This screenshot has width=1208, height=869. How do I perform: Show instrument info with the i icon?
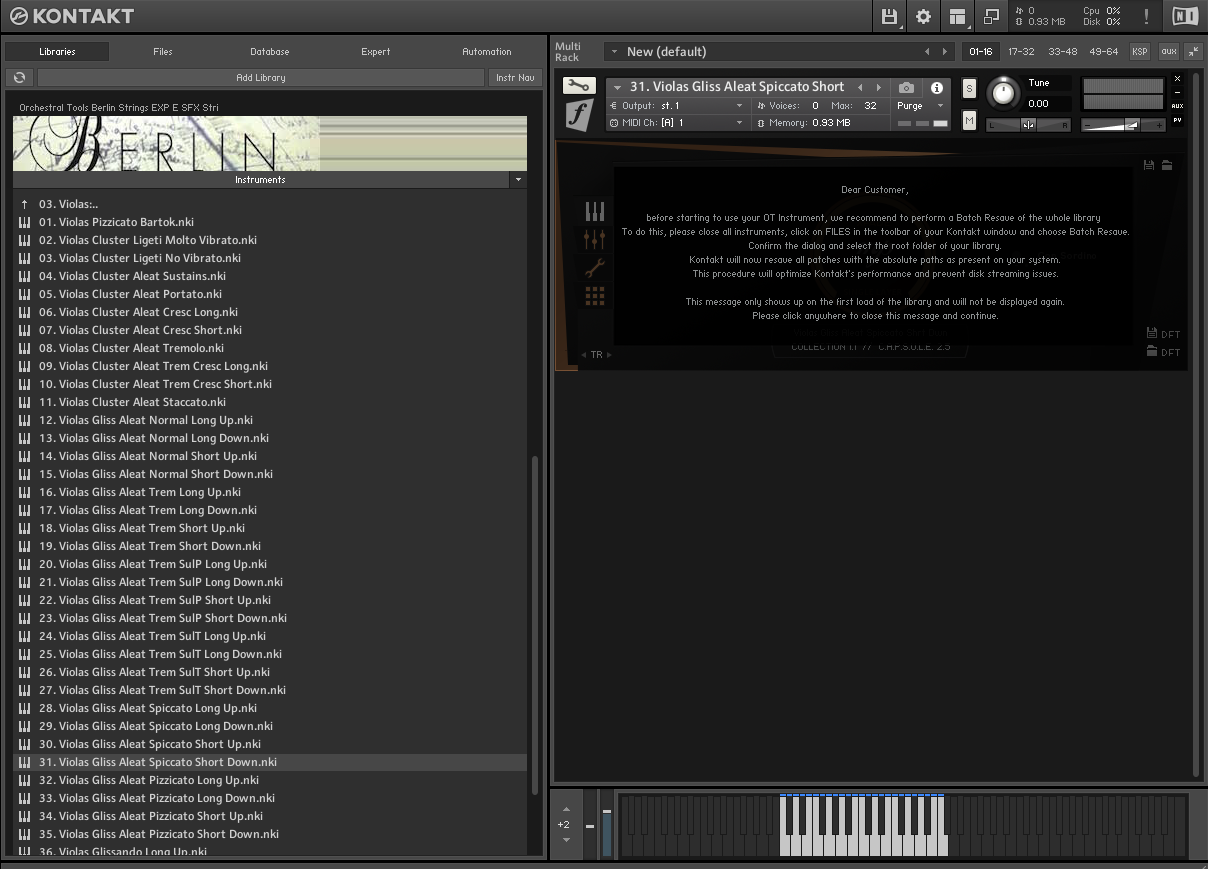point(936,88)
